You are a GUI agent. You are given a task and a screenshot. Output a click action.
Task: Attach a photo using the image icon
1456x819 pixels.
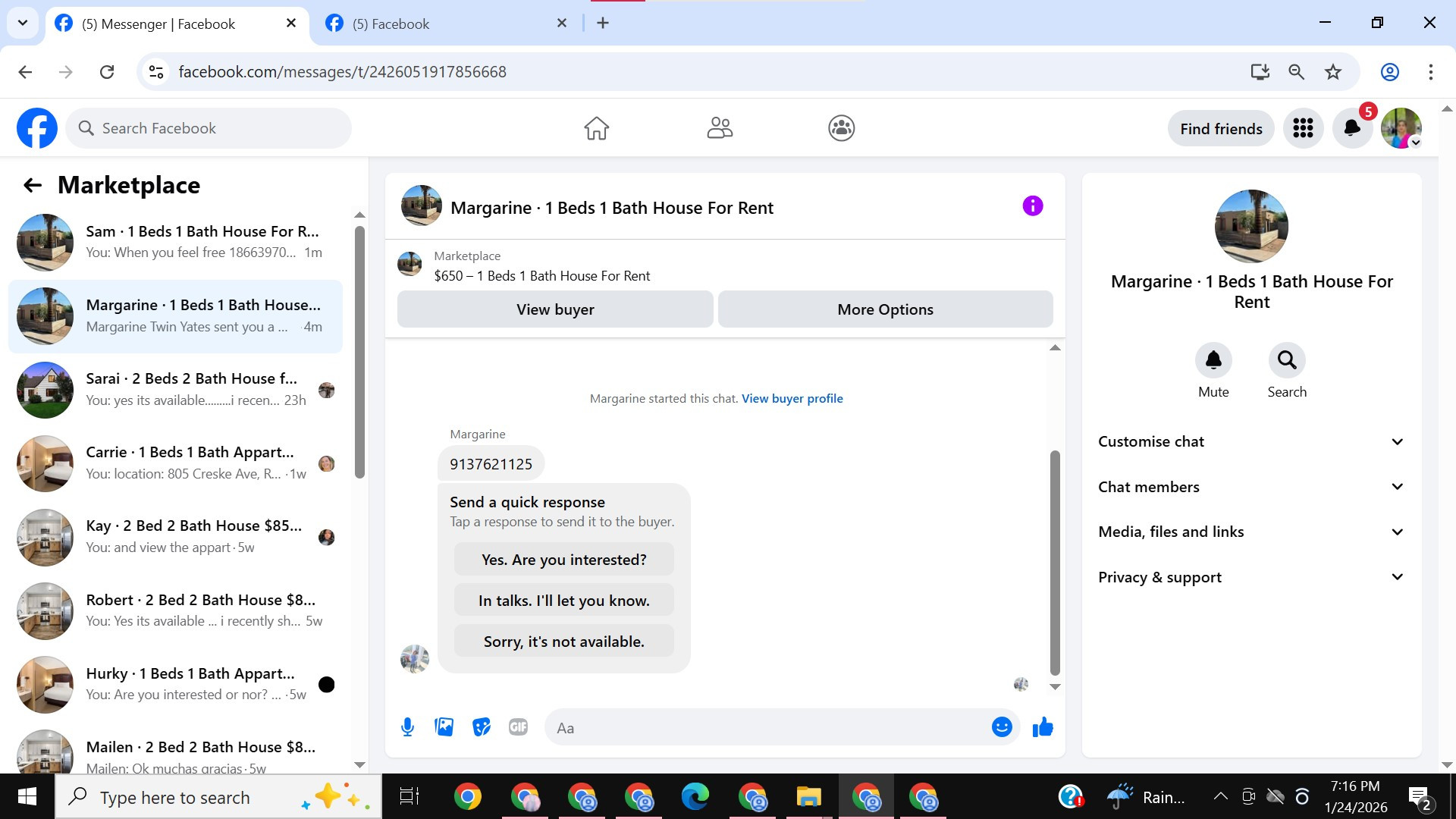(444, 727)
